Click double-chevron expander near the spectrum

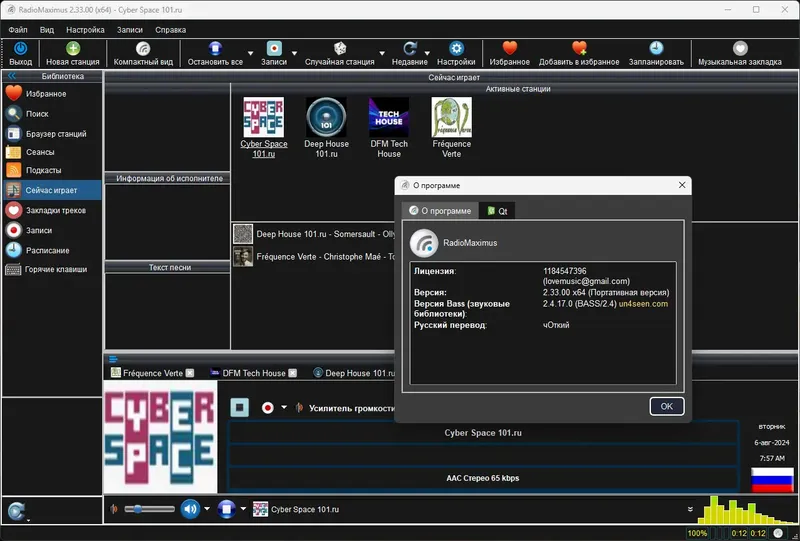coord(690,509)
